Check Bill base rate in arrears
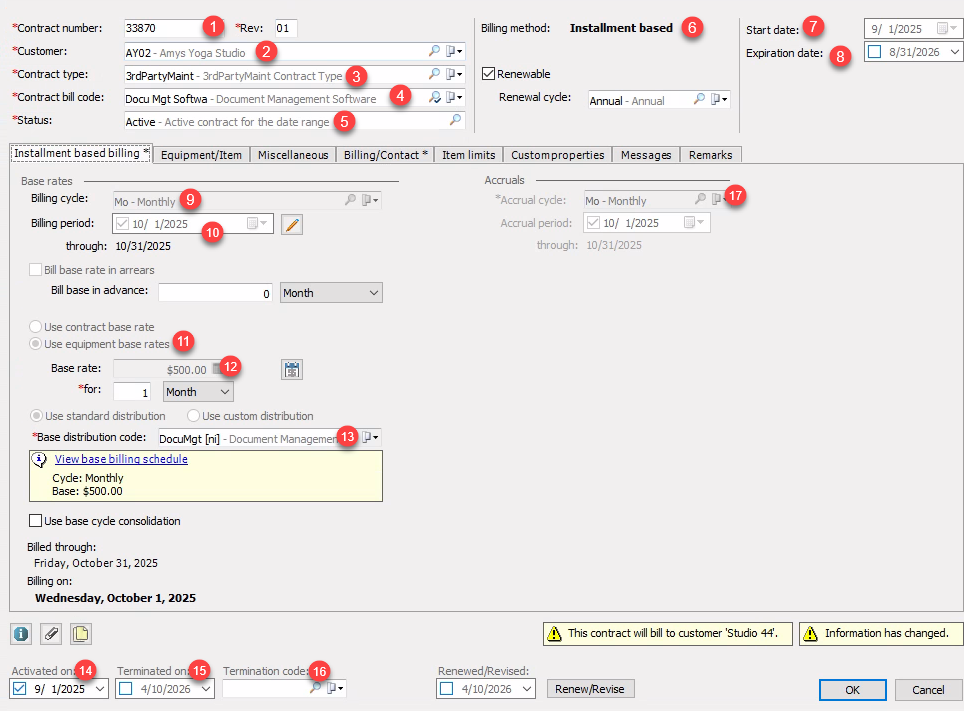The image size is (964, 711). click(36, 270)
